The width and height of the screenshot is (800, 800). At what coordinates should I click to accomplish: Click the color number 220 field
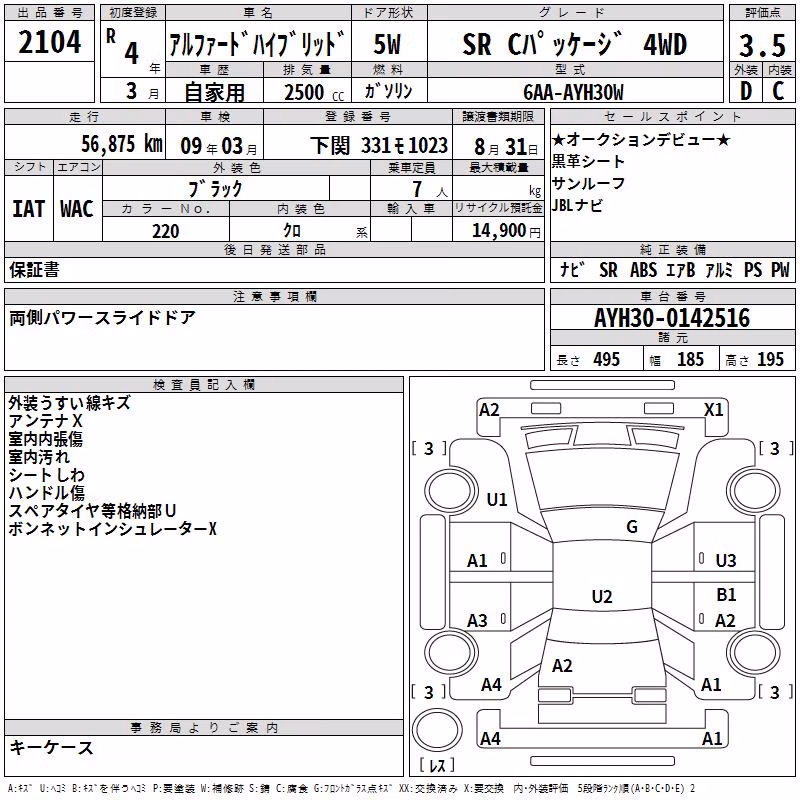[166, 231]
